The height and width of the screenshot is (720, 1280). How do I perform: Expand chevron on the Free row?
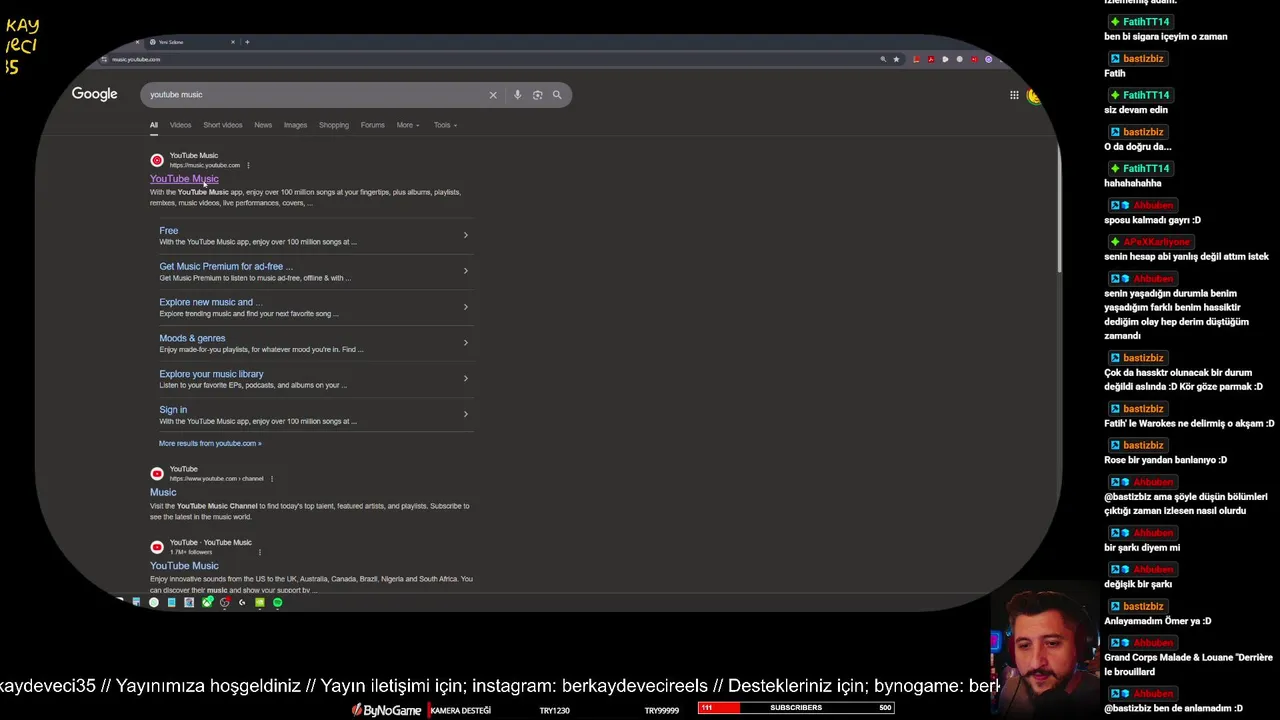point(465,235)
